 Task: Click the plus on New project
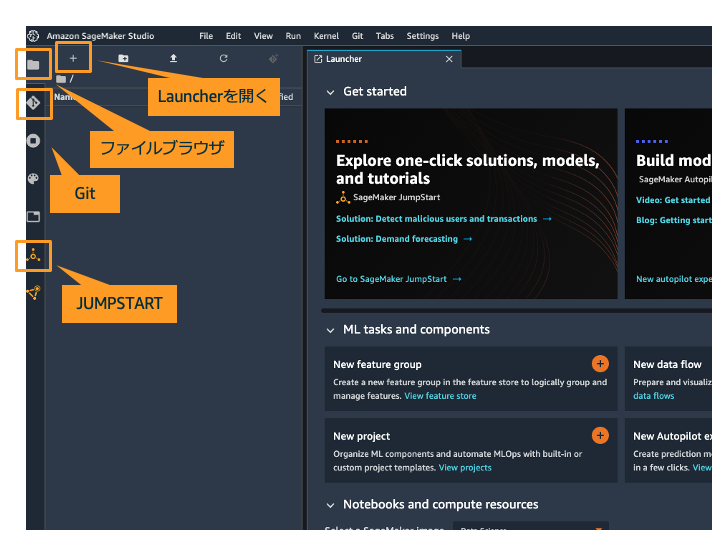600,435
